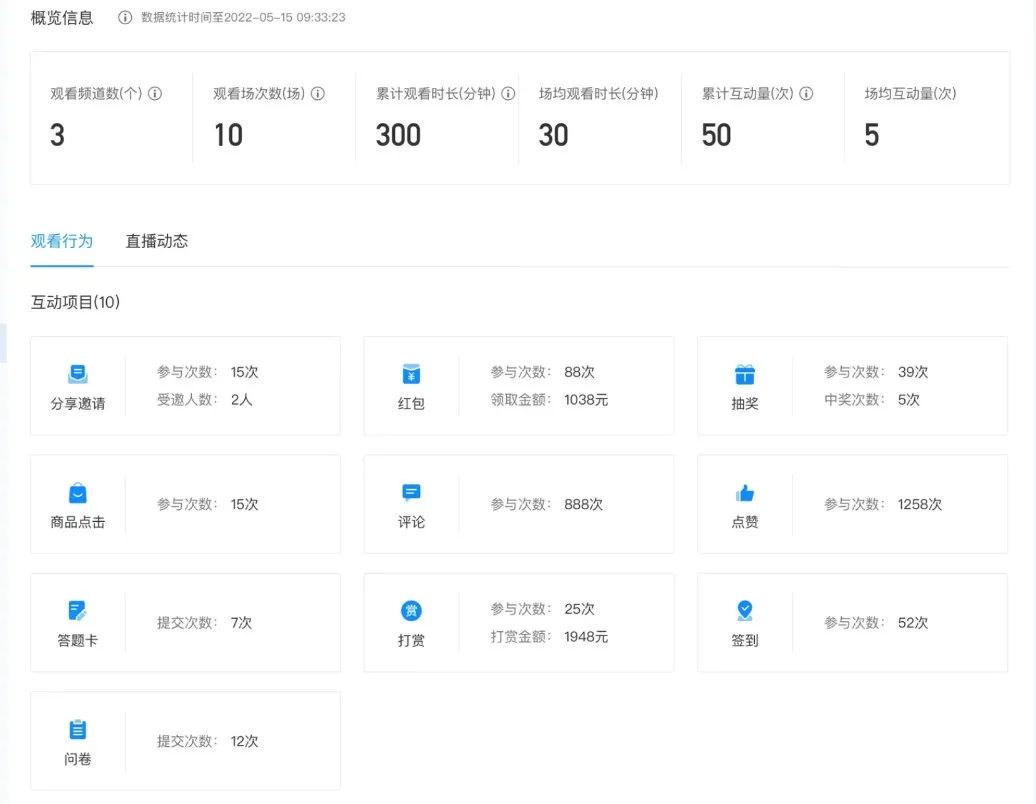This screenshot has height=804, width=1036.
Task: Open the 打赏 reward tipping icon
Action: [x=411, y=610]
